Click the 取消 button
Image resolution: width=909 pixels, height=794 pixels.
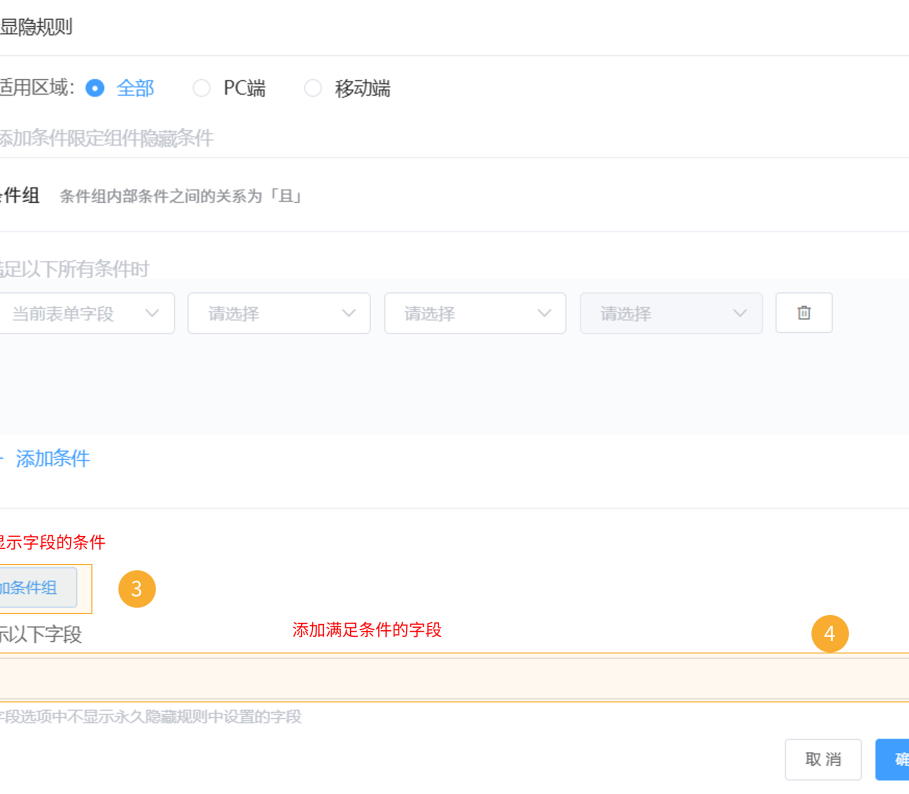click(x=823, y=759)
